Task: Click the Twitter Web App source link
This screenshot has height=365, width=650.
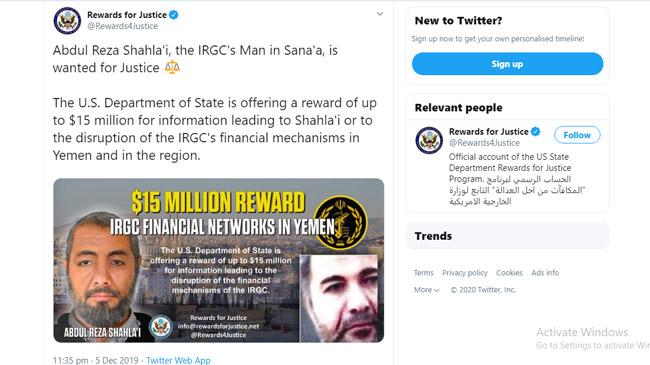Action: tap(178, 360)
